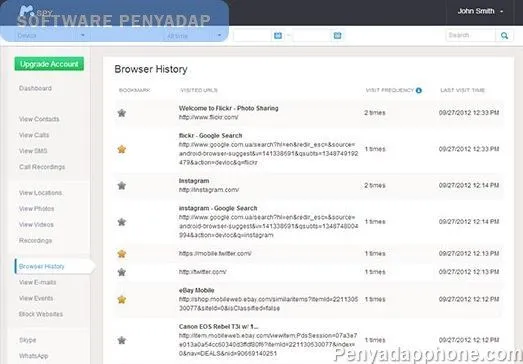The height and width of the screenshot is (364, 523).
Task: Click the Upgrade Account button
Action: pos(49,64)
